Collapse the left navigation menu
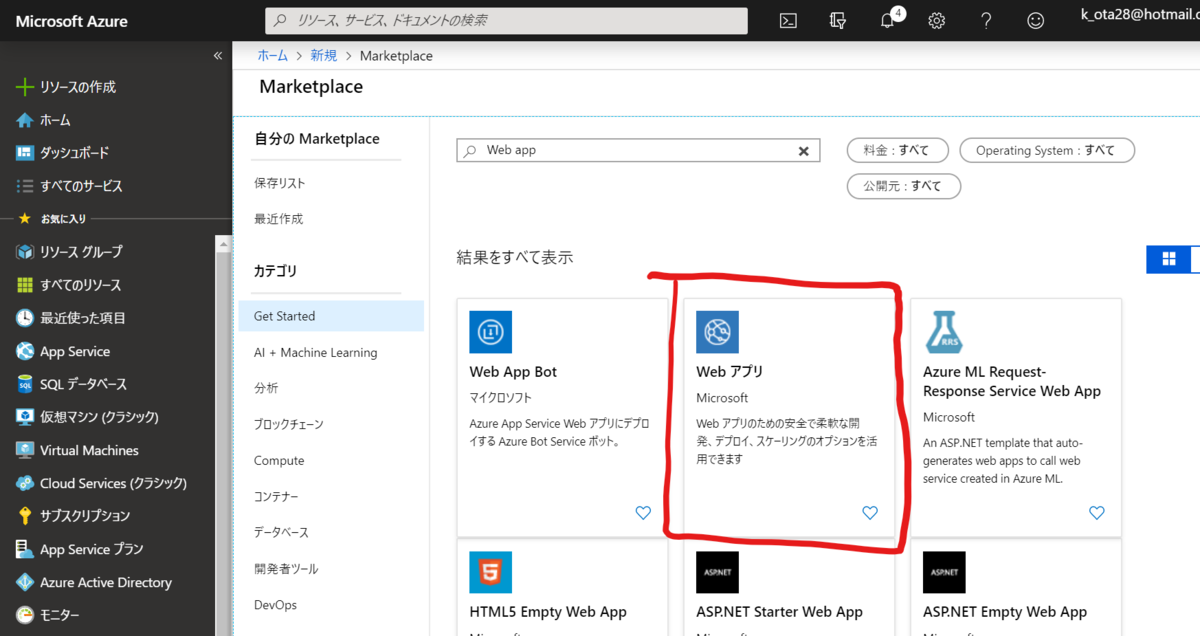Screen dimensions: 1200x636 [218, 56]
